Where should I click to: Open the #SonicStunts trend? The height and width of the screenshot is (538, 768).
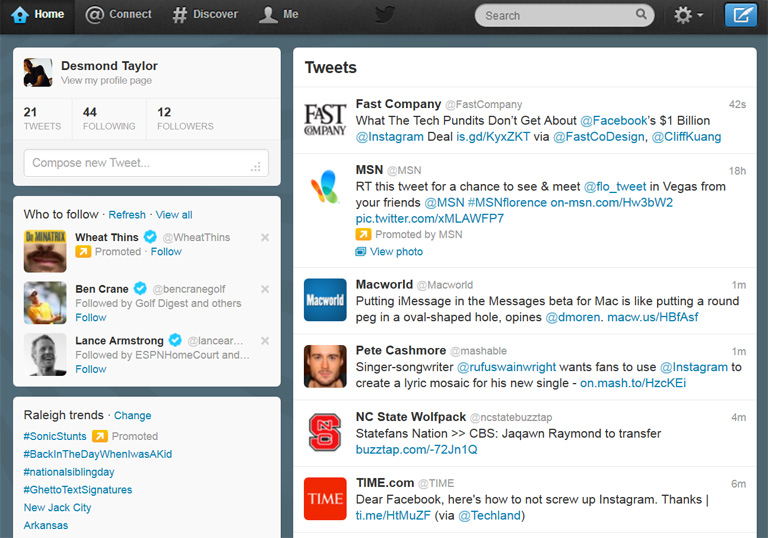coord(55,436)
